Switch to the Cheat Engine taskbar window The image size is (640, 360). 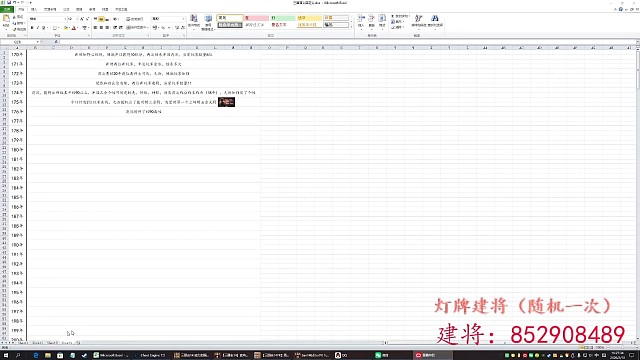coord(150,356)
